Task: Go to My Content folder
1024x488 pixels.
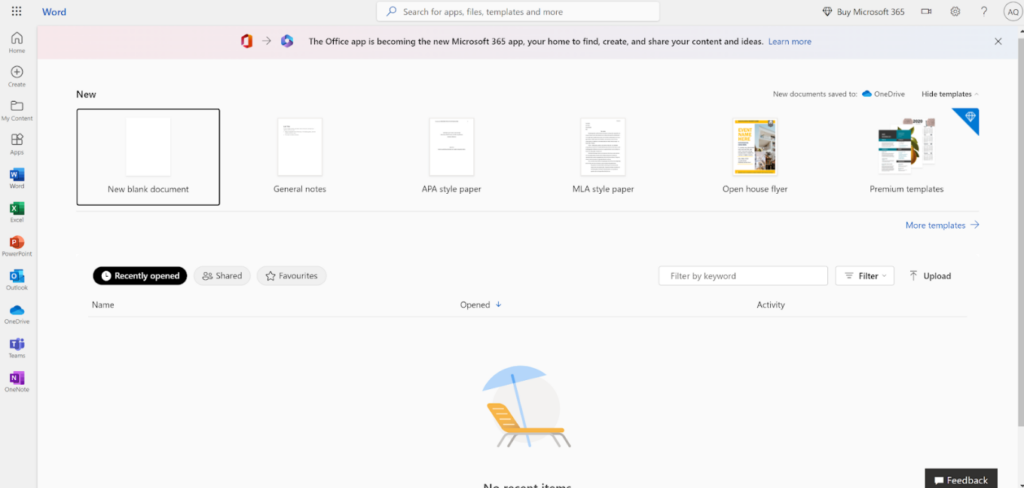Action: (x=16, y=109)
